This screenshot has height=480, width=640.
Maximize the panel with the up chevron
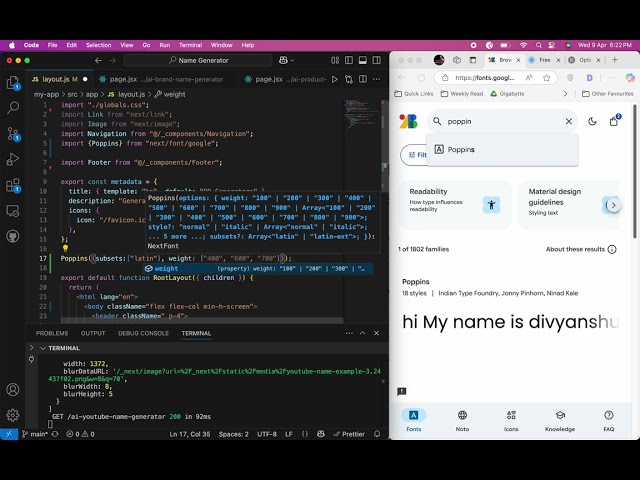click(362, 333)
